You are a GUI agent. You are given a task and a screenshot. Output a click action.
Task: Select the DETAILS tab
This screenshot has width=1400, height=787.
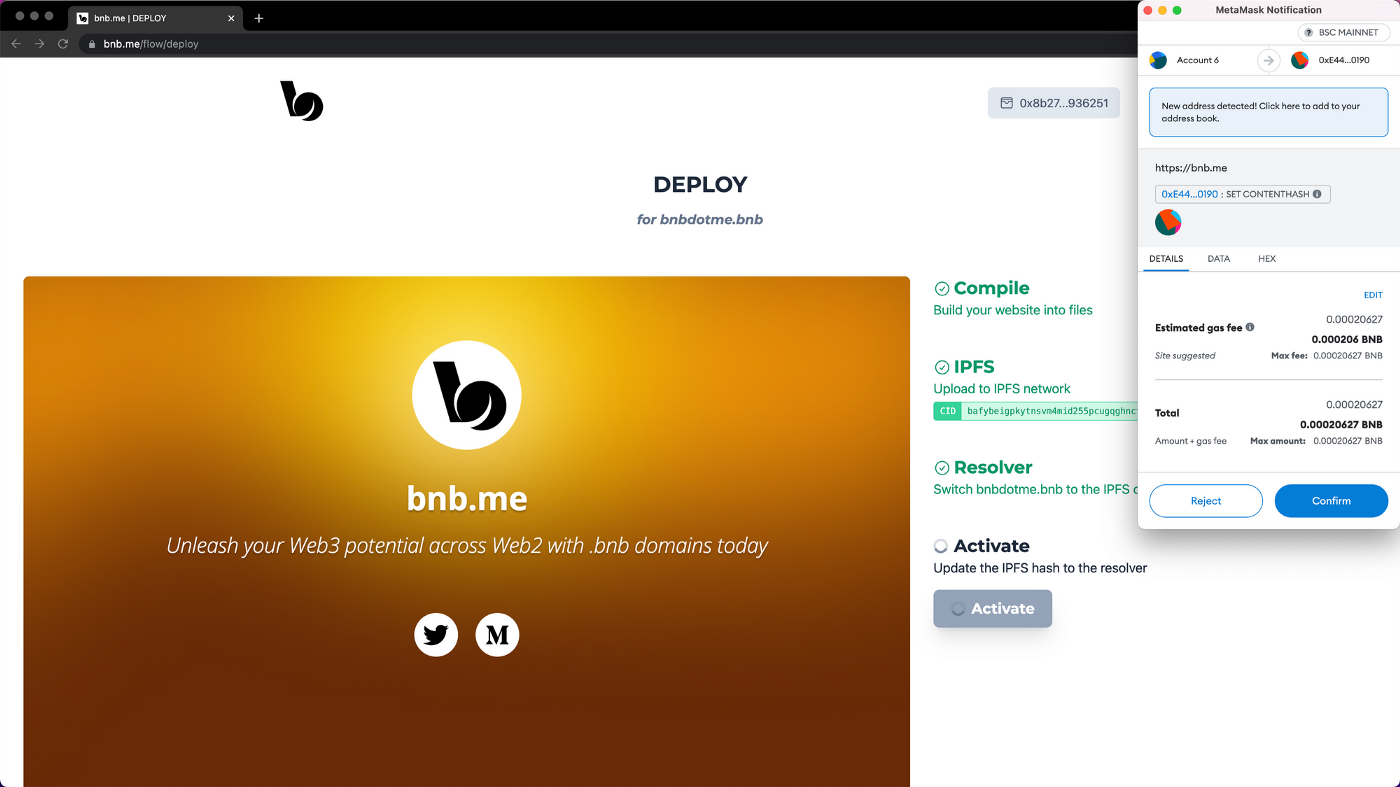click(x=1166, y=259)
